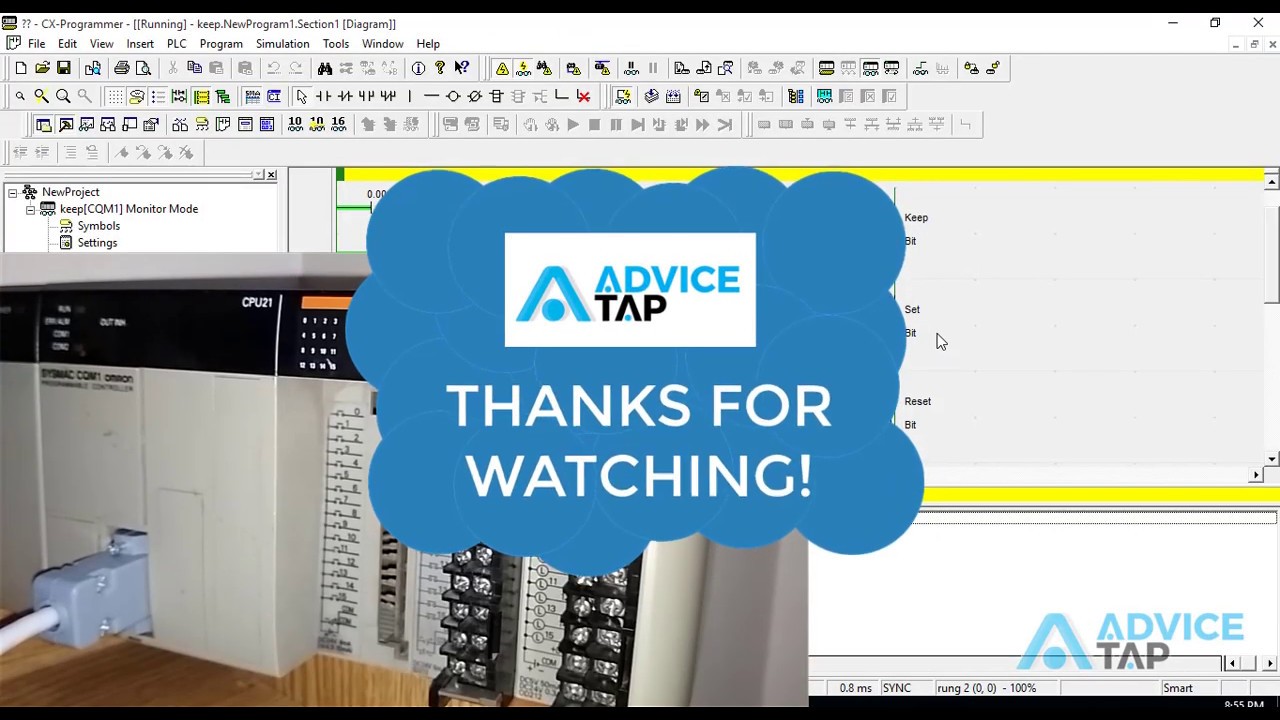
Task: Select the New PLC Instruction tool
Action: tap(496, 96)
